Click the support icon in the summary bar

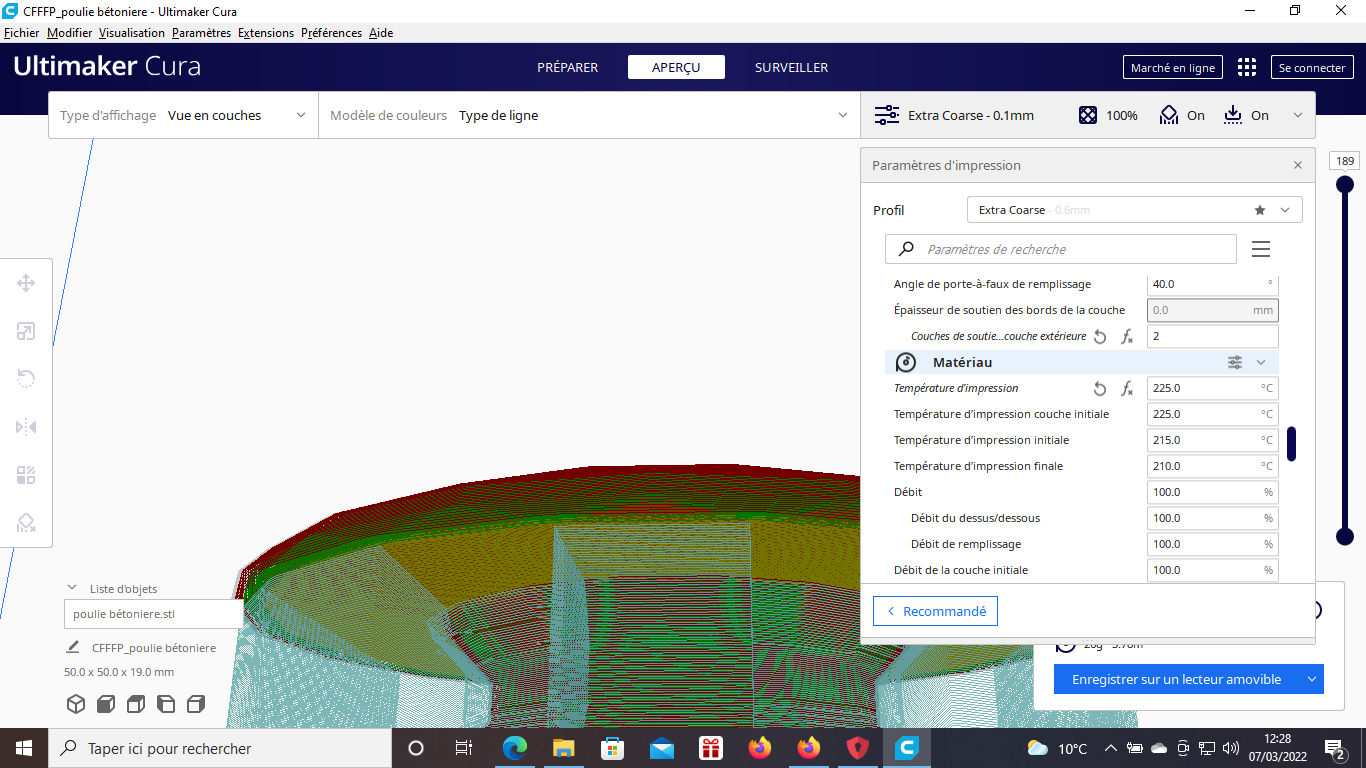(x=1168, y=115)
